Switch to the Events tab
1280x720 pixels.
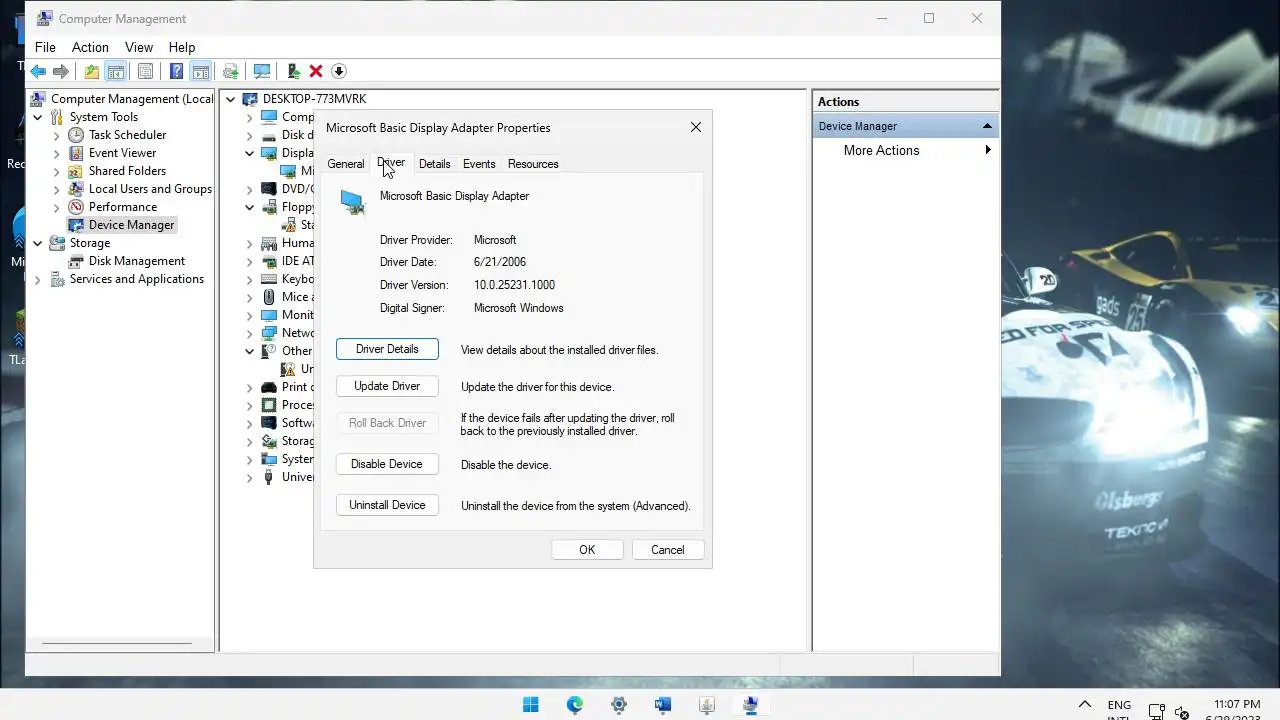click(x=479, y=164)
